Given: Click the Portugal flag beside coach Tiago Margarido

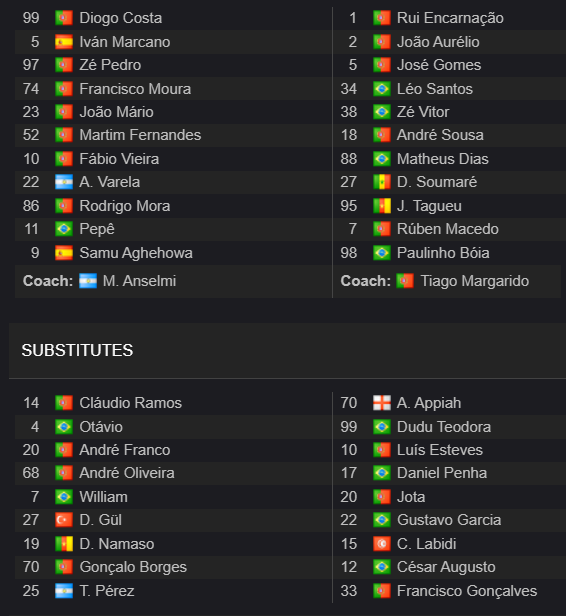Looking at the screenshot, I should pyautogui.click(x=405, y=281).
